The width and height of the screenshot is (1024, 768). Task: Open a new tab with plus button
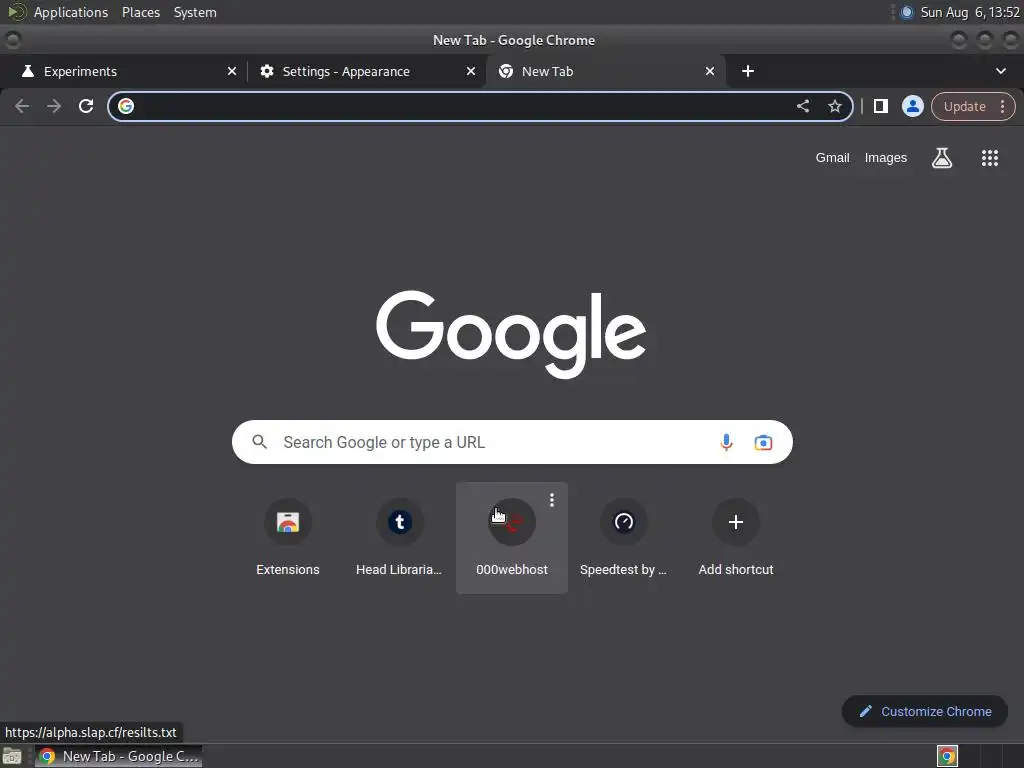748,71
